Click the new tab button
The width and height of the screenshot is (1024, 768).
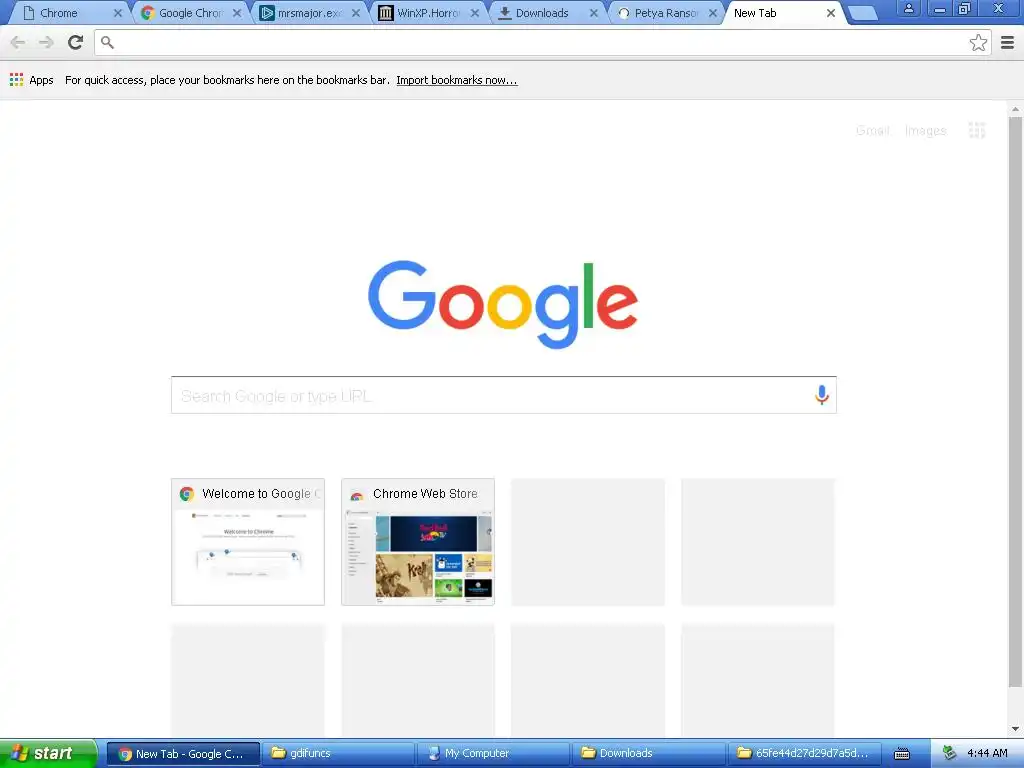point(862,13)
